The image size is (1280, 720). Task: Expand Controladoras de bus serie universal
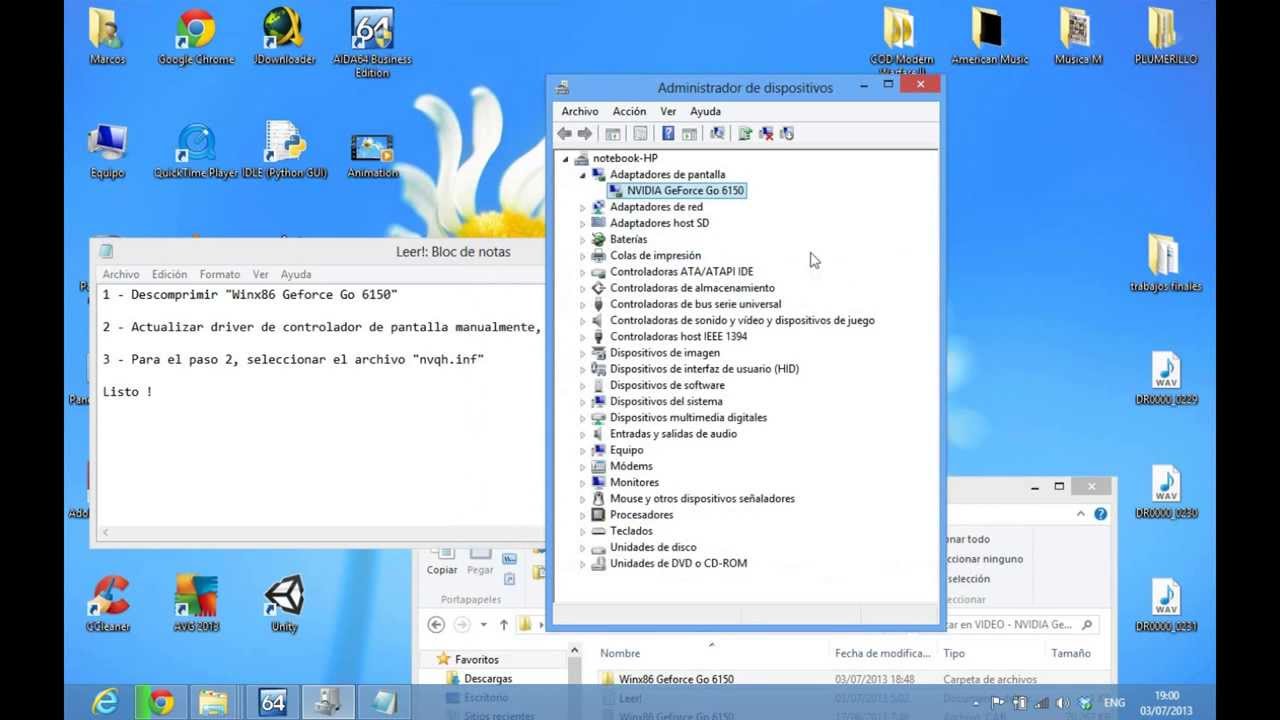point(582,304)
